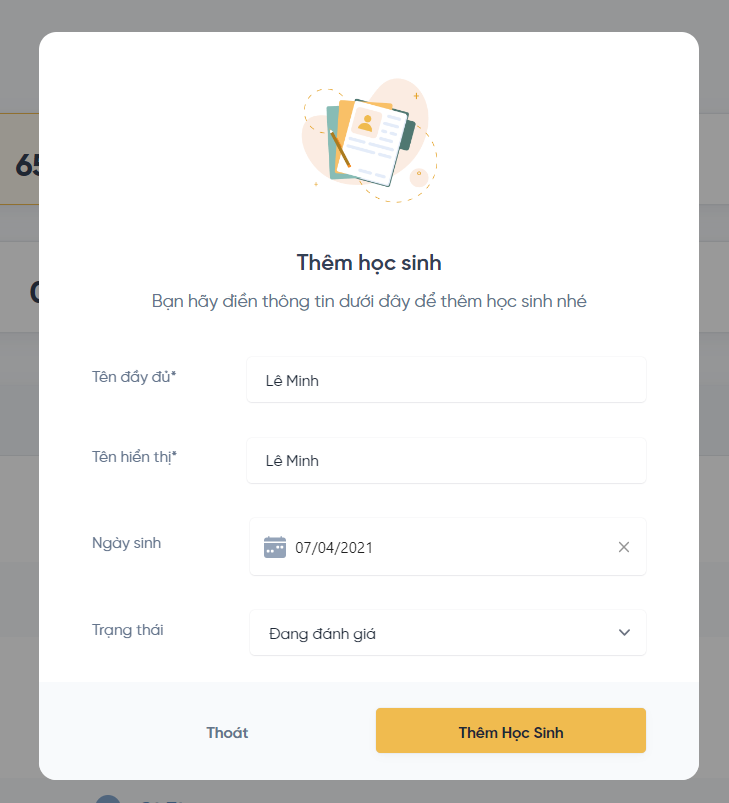The image size is (729, 803).
Task: Click the 'Ngày sinh' label
Action: (x=126, y=543)
